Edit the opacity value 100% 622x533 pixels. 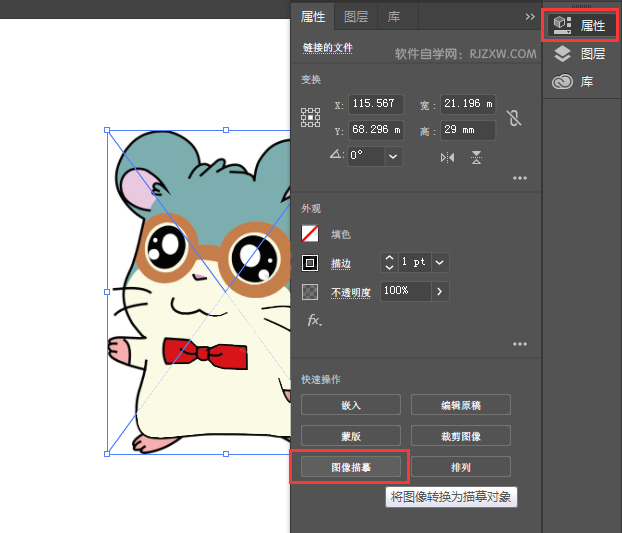[405, 291]
